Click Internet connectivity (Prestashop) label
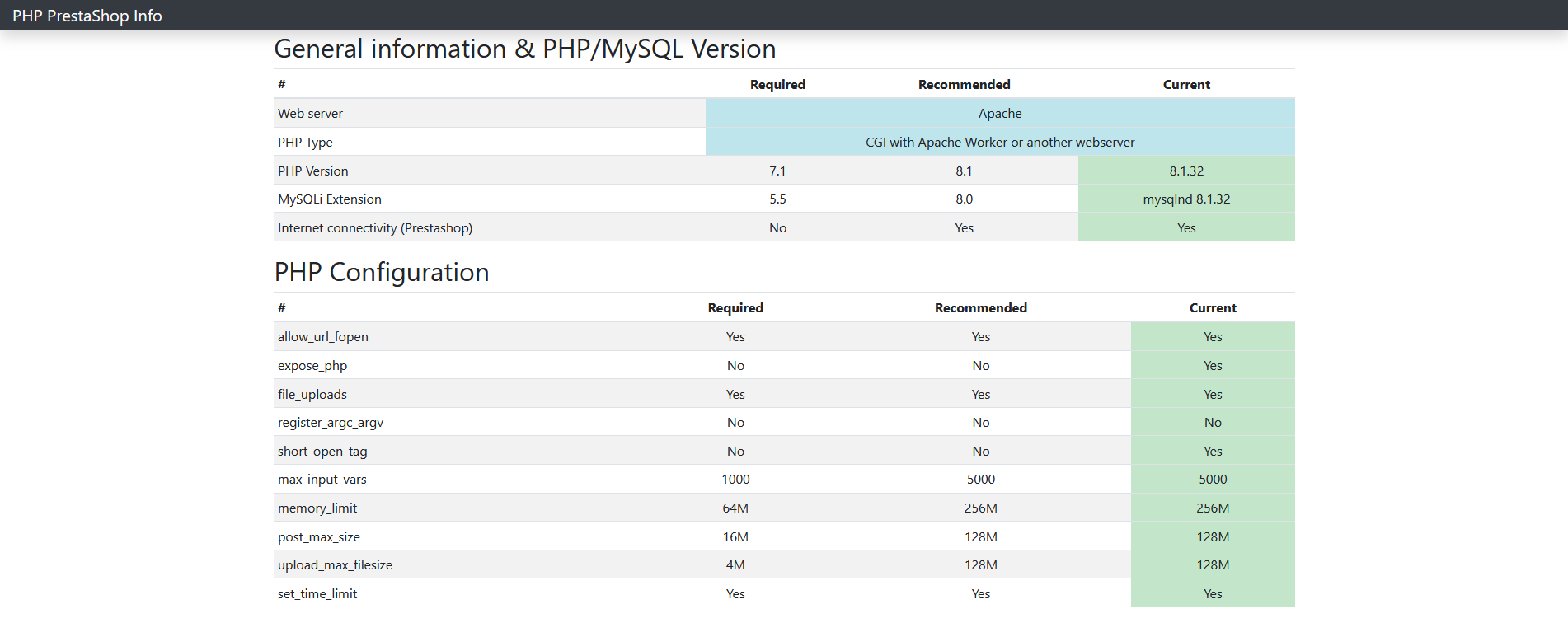This screenshot has width=1568, height=623. [x=375, y=228]
